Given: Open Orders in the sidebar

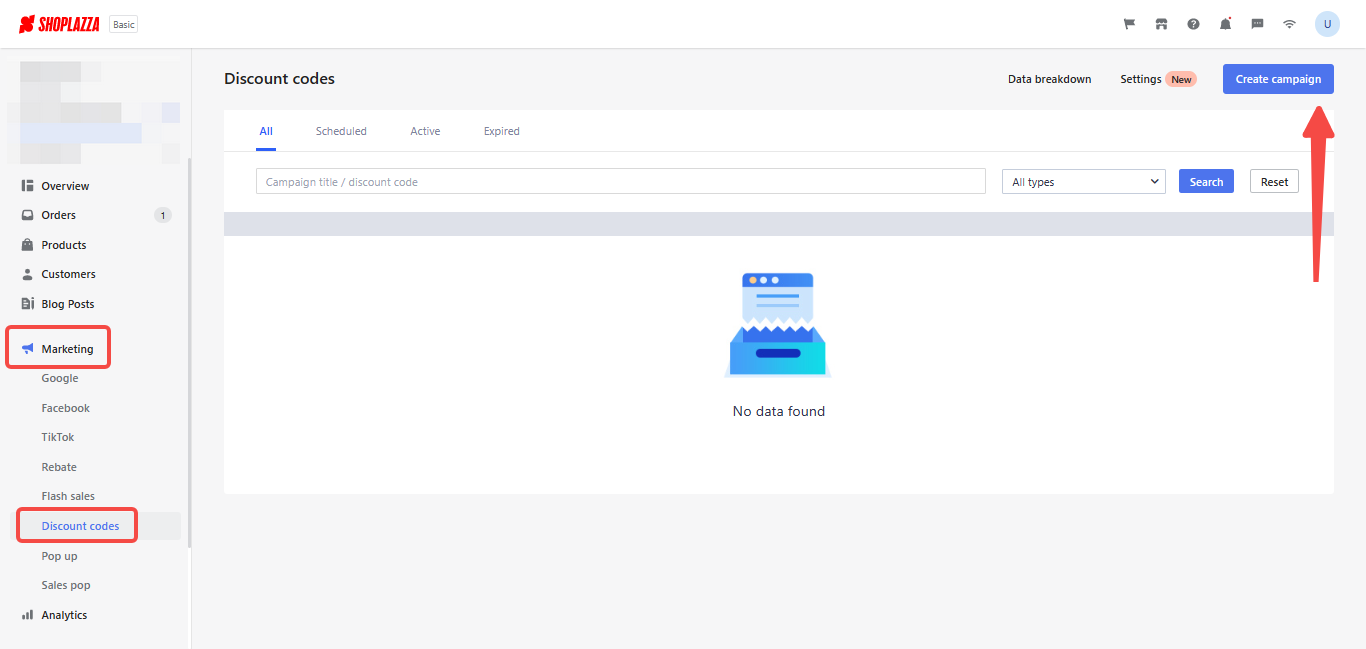Looking at the screenshot, I should tap(58, 215).
